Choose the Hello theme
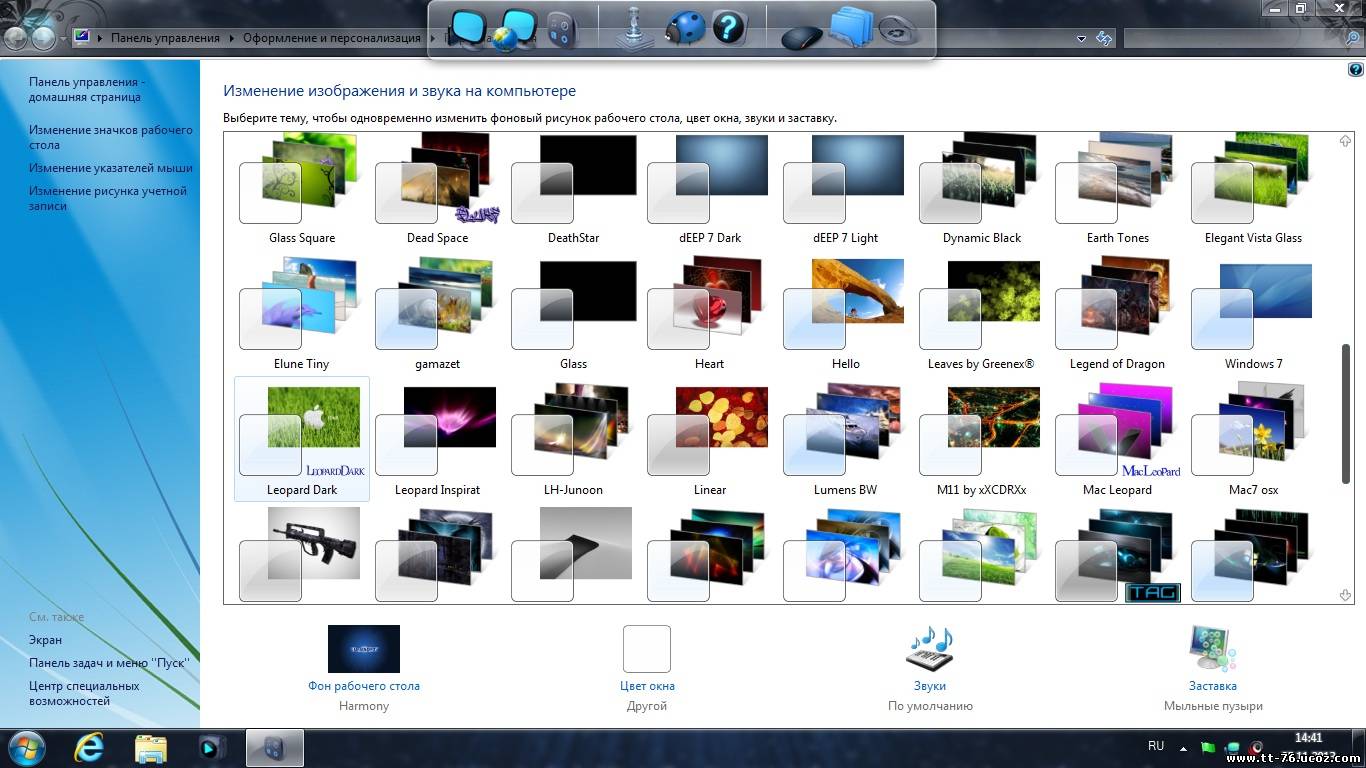The width and height of the screenshot is (1366, 768). 845,314
